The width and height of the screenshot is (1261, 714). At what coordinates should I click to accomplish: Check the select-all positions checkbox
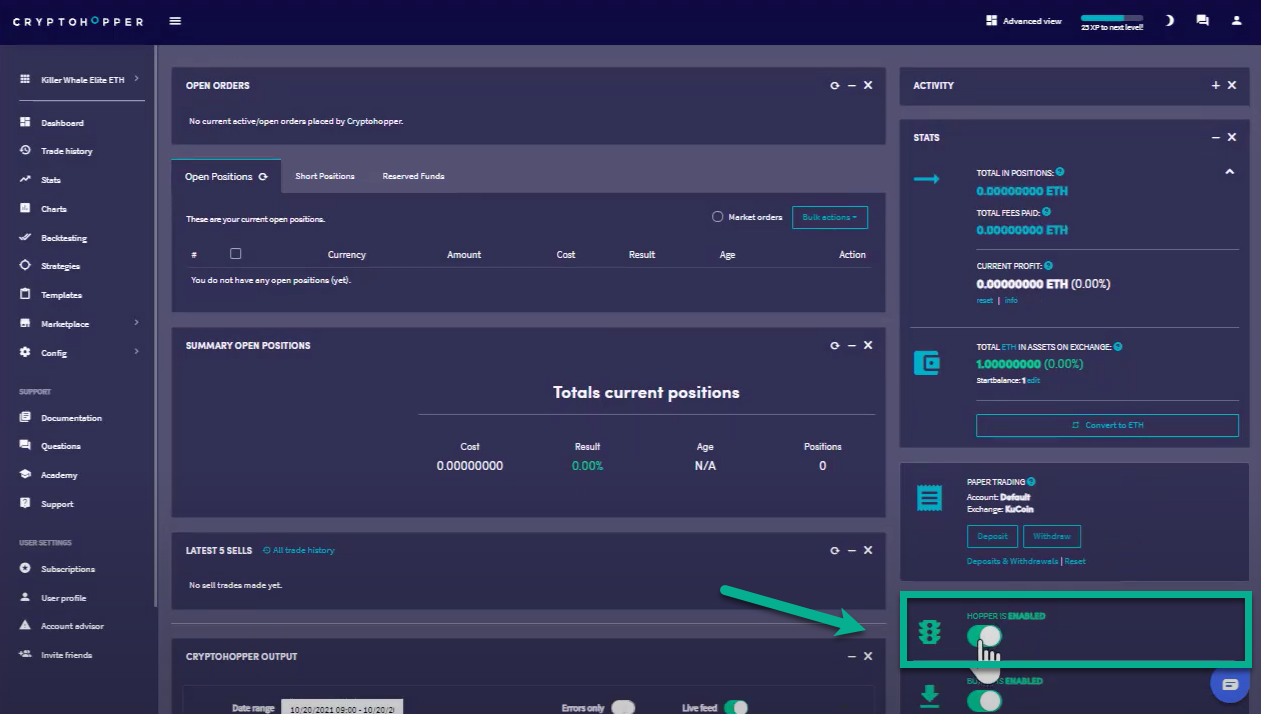coord(236,254)
